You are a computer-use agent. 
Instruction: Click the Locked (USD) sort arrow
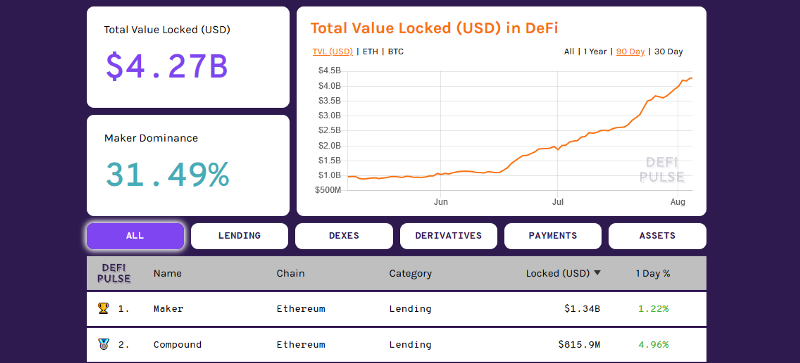597,273
